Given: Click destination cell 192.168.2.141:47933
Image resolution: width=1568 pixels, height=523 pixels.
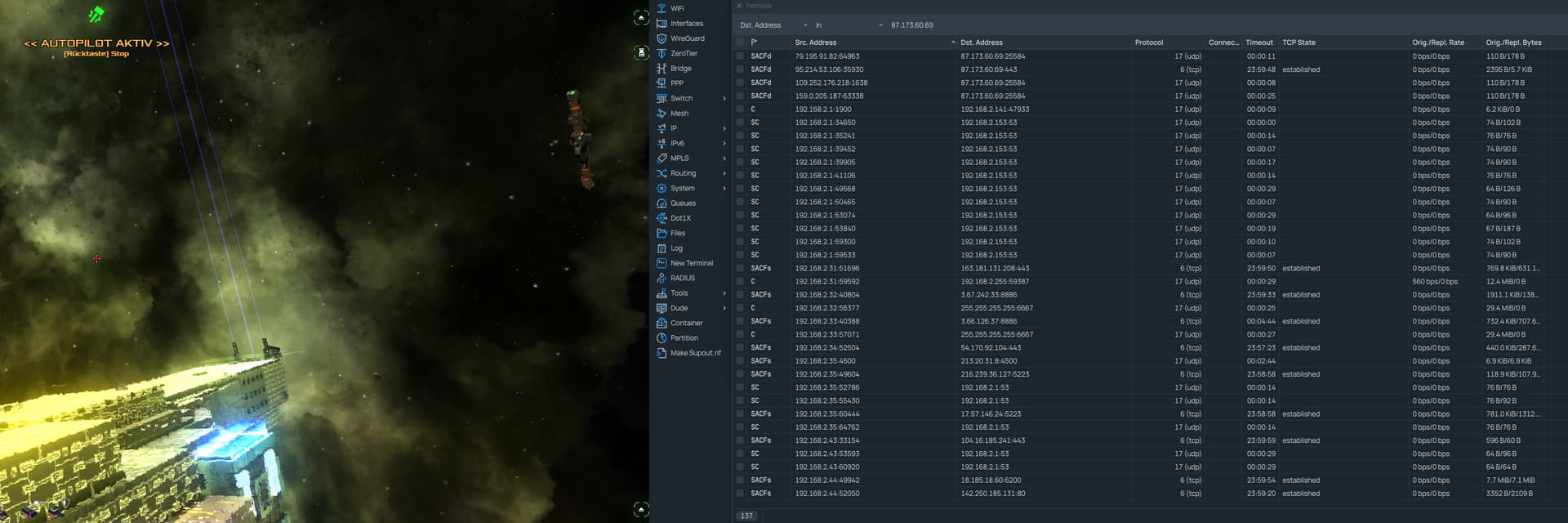Looking at the screenshot, I should point(995,110).
